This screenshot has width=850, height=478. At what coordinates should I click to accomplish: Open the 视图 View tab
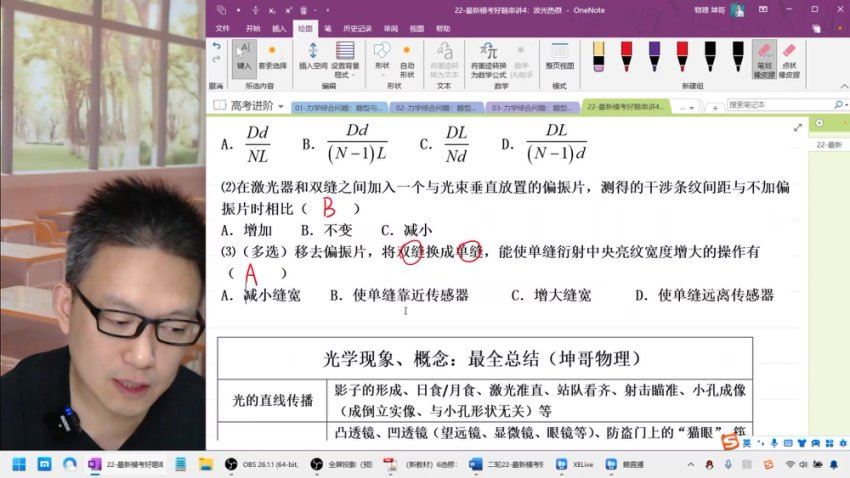tap(416, 28)
